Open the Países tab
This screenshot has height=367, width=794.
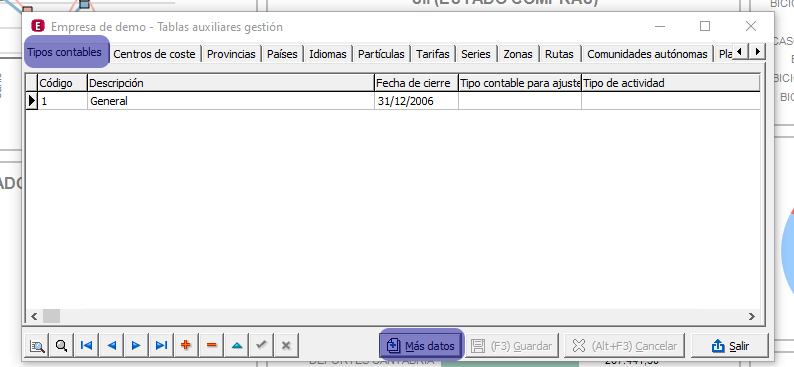coord(283,54)
